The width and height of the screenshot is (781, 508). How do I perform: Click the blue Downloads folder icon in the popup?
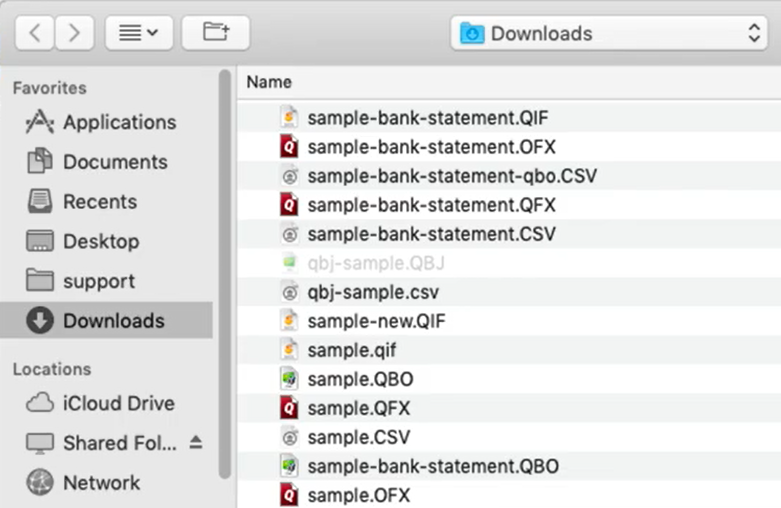coord(472,33)
